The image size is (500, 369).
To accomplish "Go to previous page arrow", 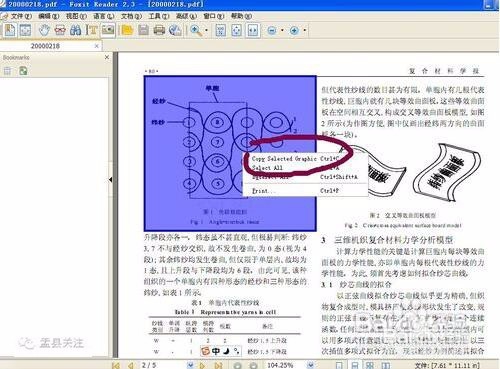I will [x=131, y=365].
